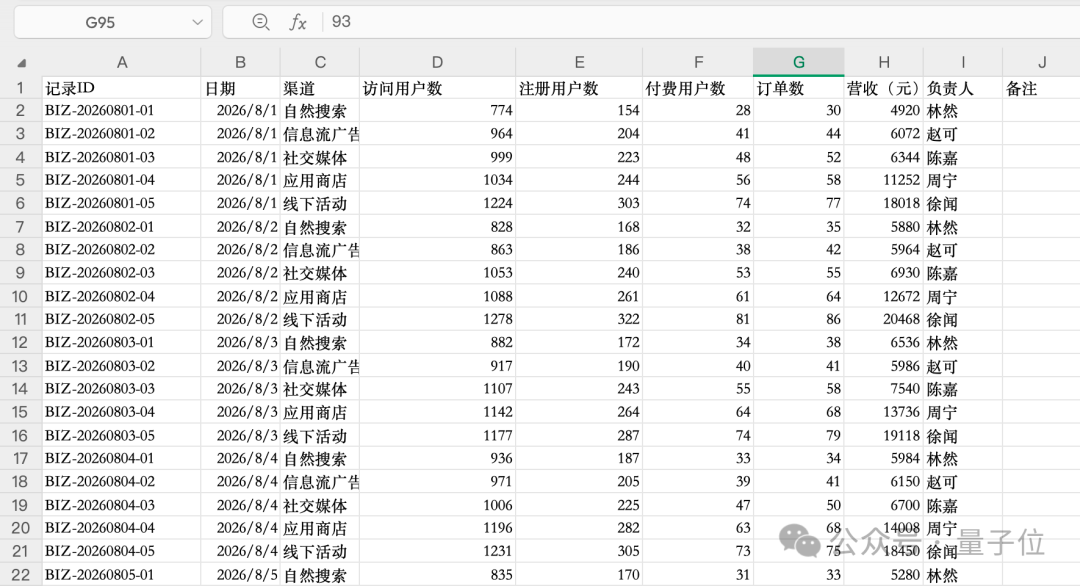Click revenue value 20468

pyautogui.click(x=884, y=319)
